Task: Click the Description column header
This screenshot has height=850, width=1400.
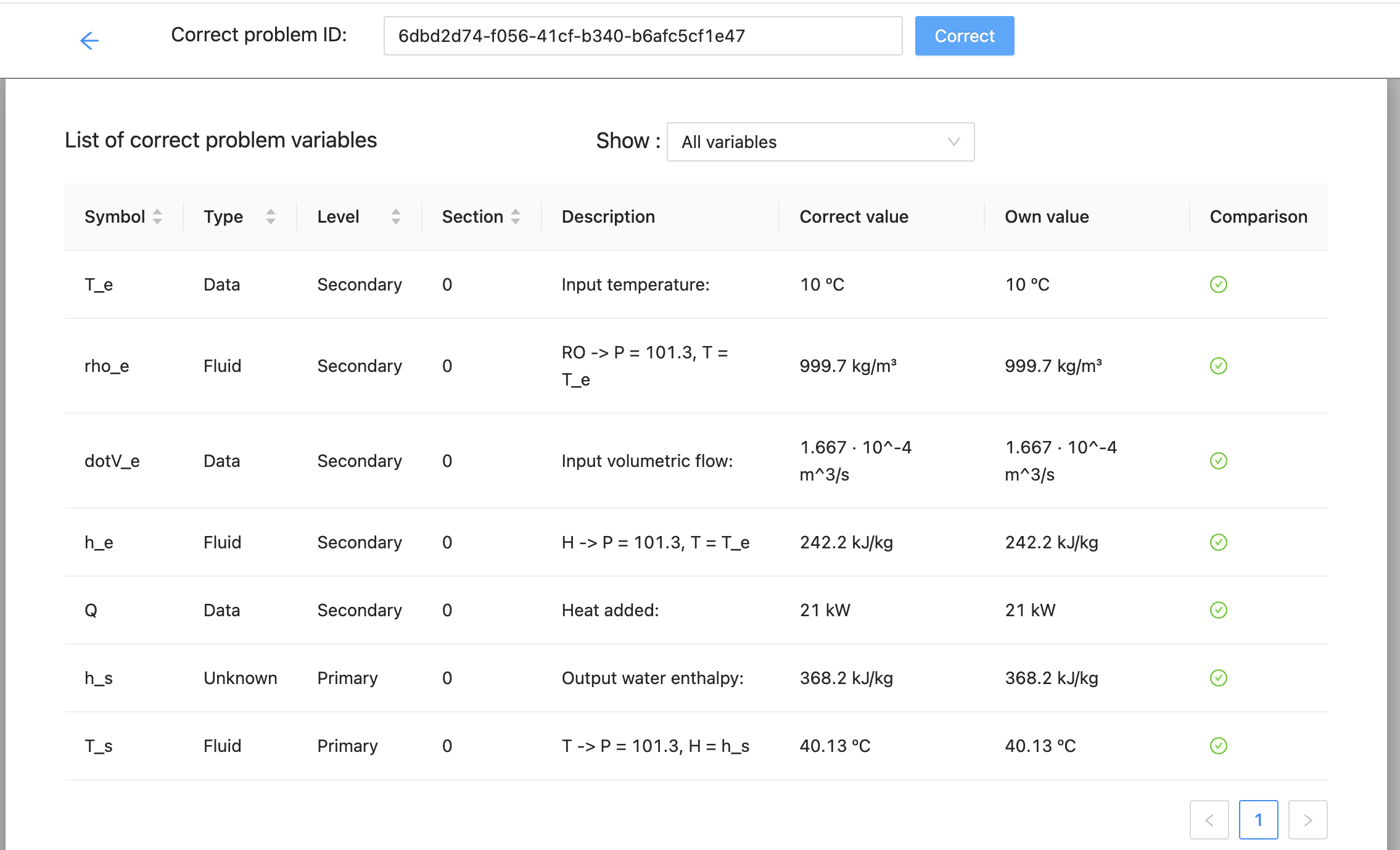Action: coord(608,217)
